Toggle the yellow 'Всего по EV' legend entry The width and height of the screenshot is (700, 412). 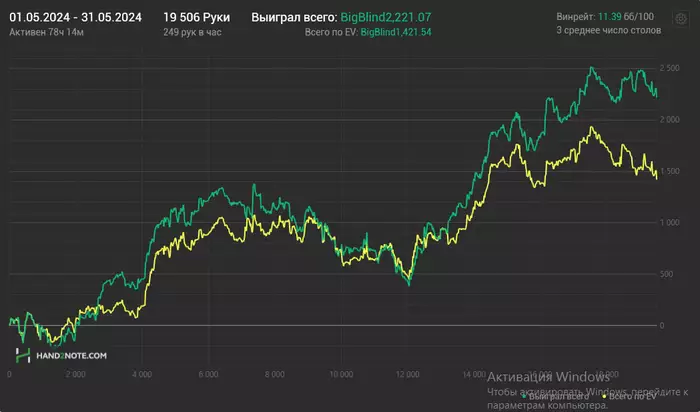(x=629, y=396)
